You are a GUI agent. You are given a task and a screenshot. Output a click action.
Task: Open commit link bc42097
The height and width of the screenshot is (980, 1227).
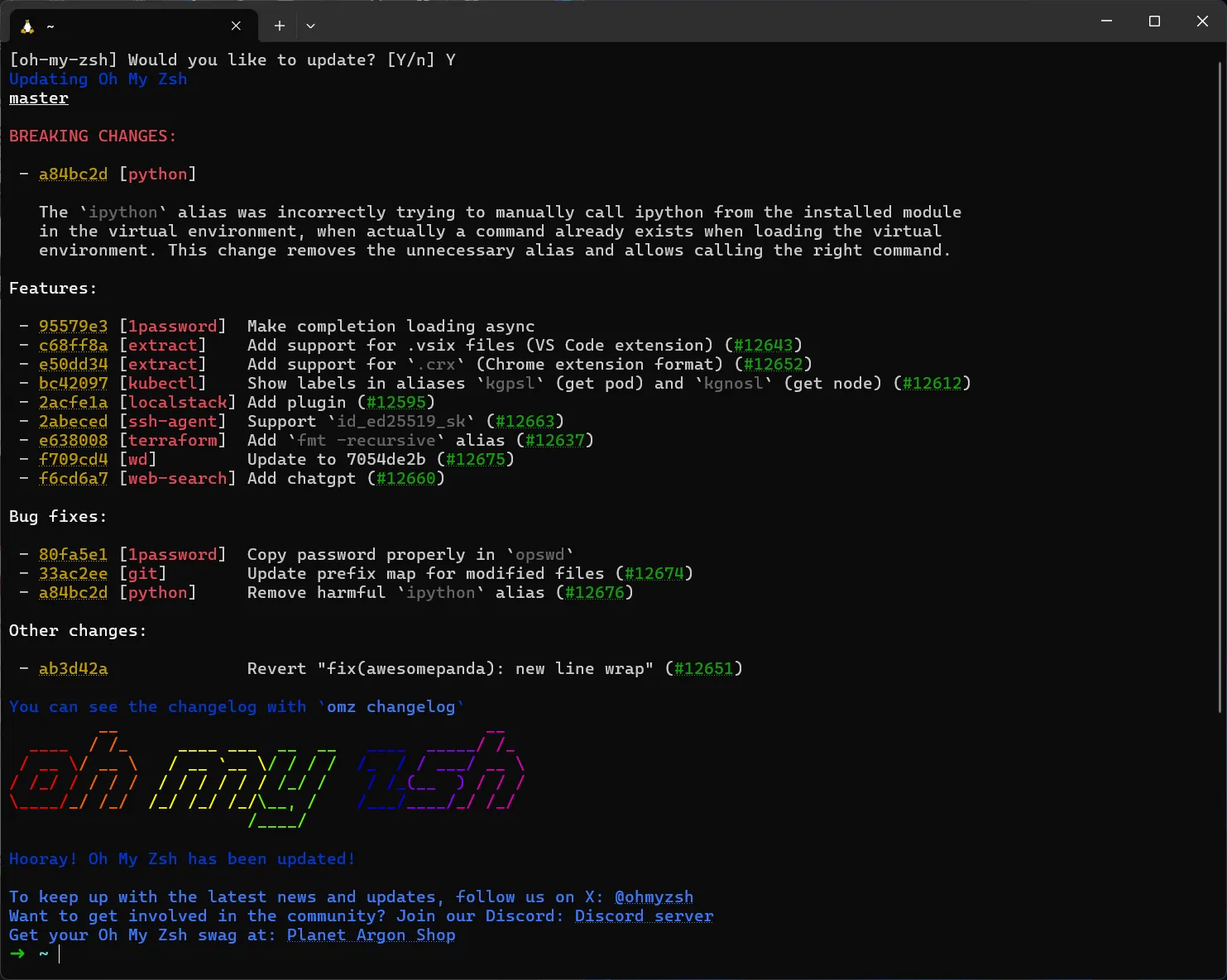pyautogui.click(x=73, y=383)
